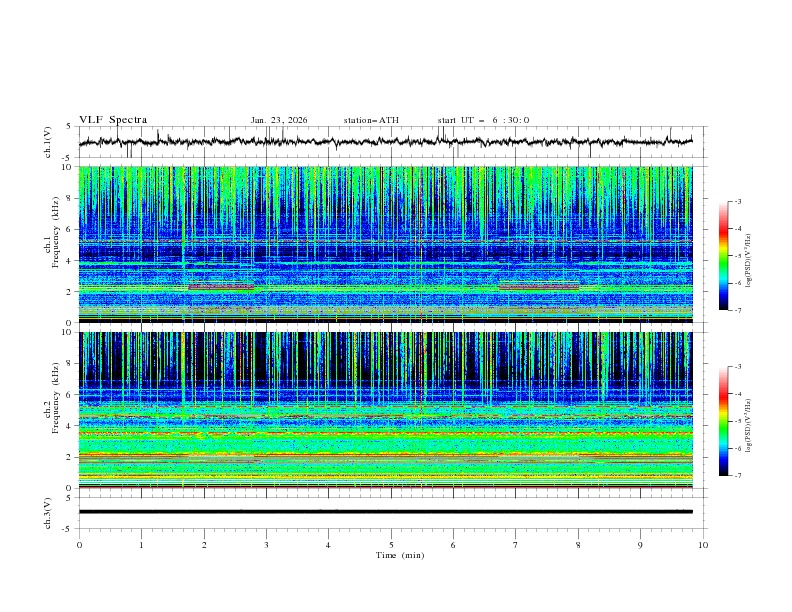Click the lower colorbar "log(PSD)(V²/Hz)" label
This screenshot has height=612, width=792.
(748, 426)
